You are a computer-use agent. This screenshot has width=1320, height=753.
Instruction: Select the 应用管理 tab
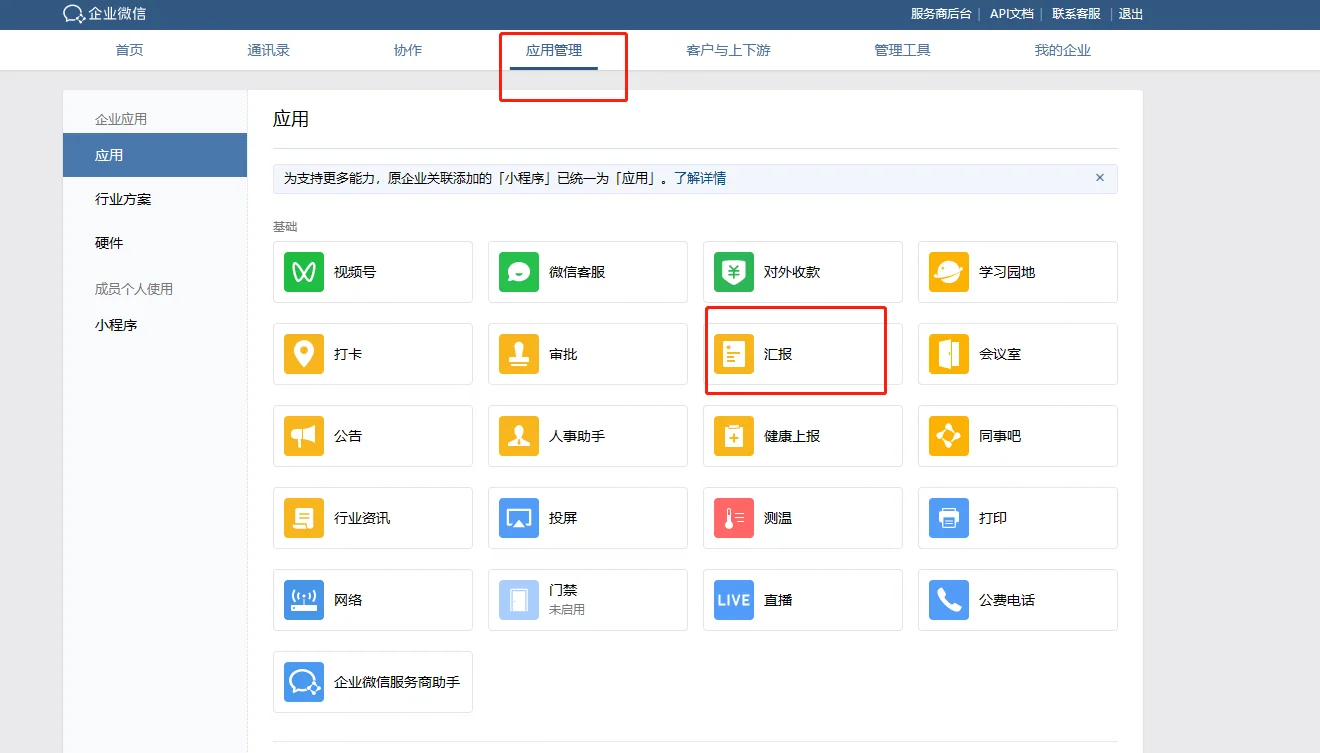pyautogui.click(x=554, y=50)
